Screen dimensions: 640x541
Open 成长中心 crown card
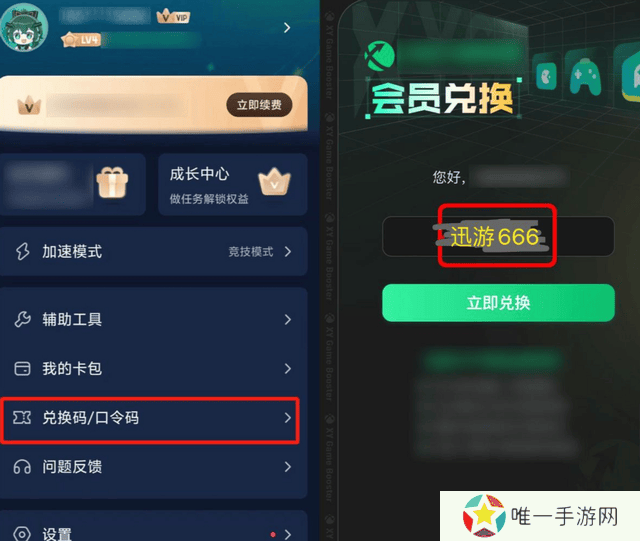click(x=233, y=185)
